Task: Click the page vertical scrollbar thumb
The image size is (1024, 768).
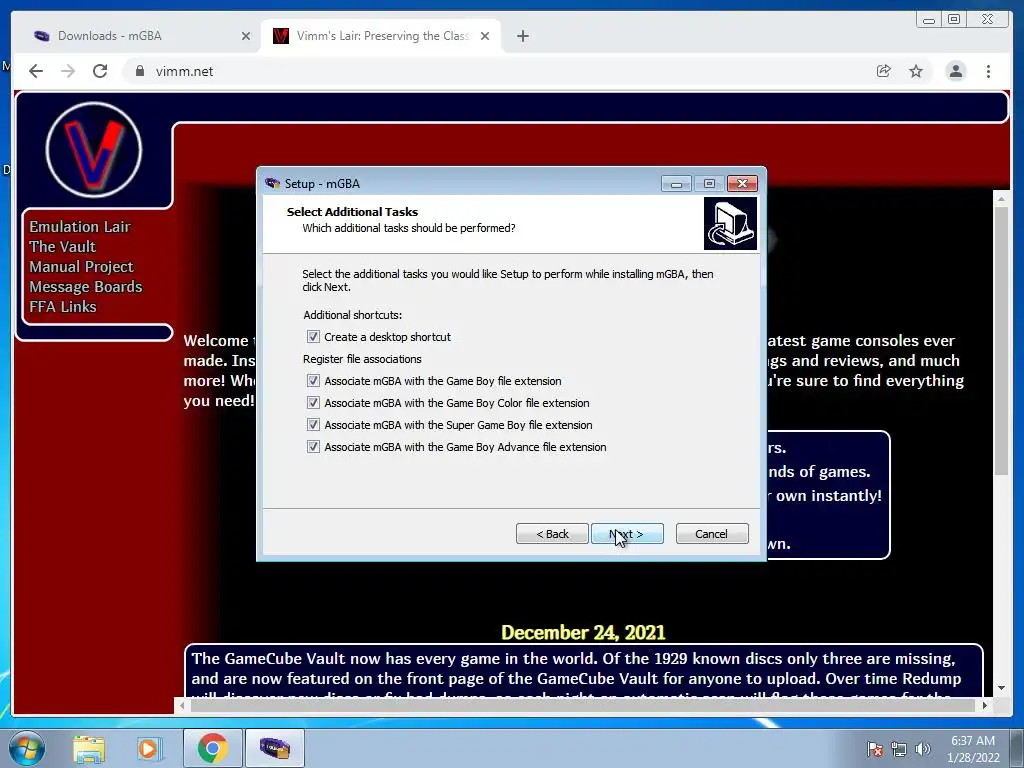Action: 1001,341
